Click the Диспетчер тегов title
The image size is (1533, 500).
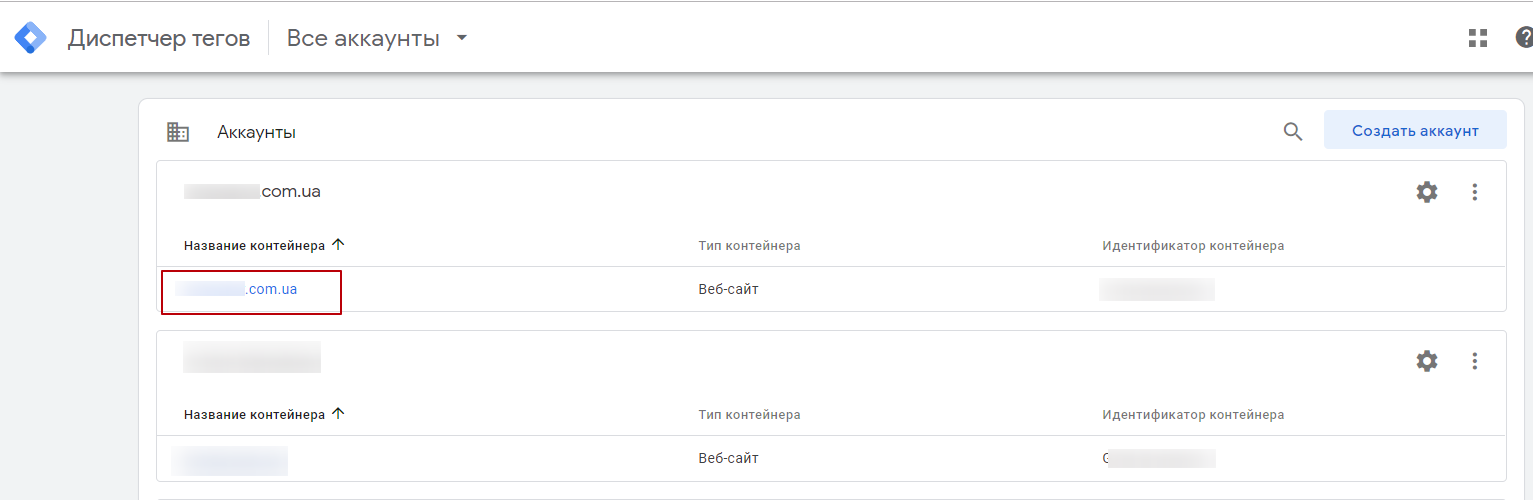[x=159, y=39]
